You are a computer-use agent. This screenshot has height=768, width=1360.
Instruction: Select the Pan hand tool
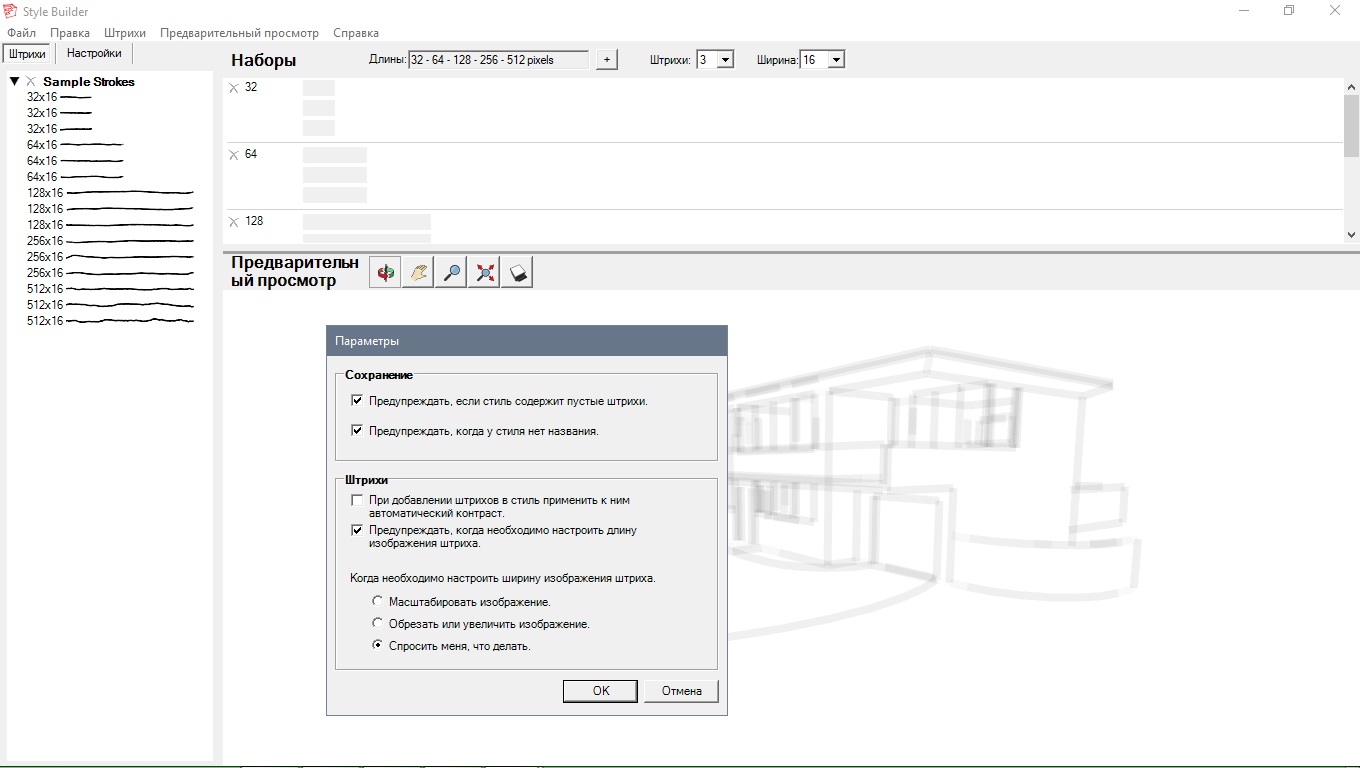pos(419,272)
